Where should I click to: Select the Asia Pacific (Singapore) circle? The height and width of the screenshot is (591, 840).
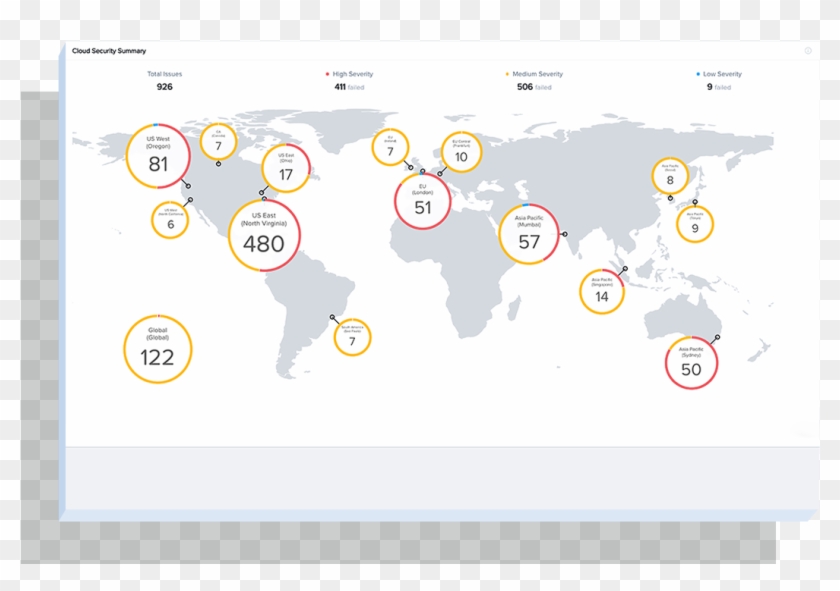(x=601, y=290)
